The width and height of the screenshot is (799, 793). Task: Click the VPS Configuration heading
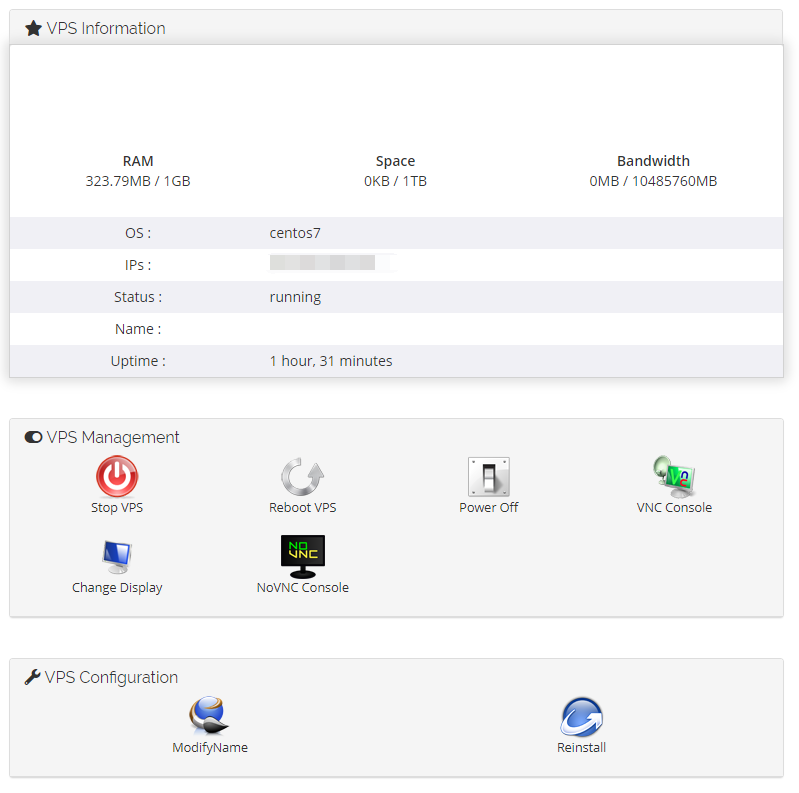click(111, 677)
